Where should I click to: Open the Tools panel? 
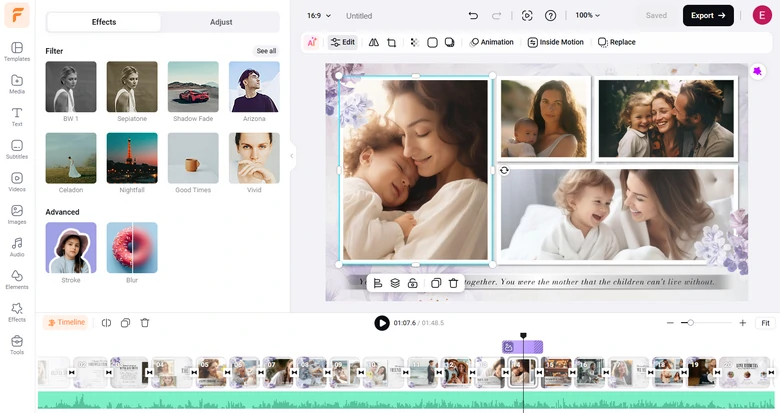17,345
